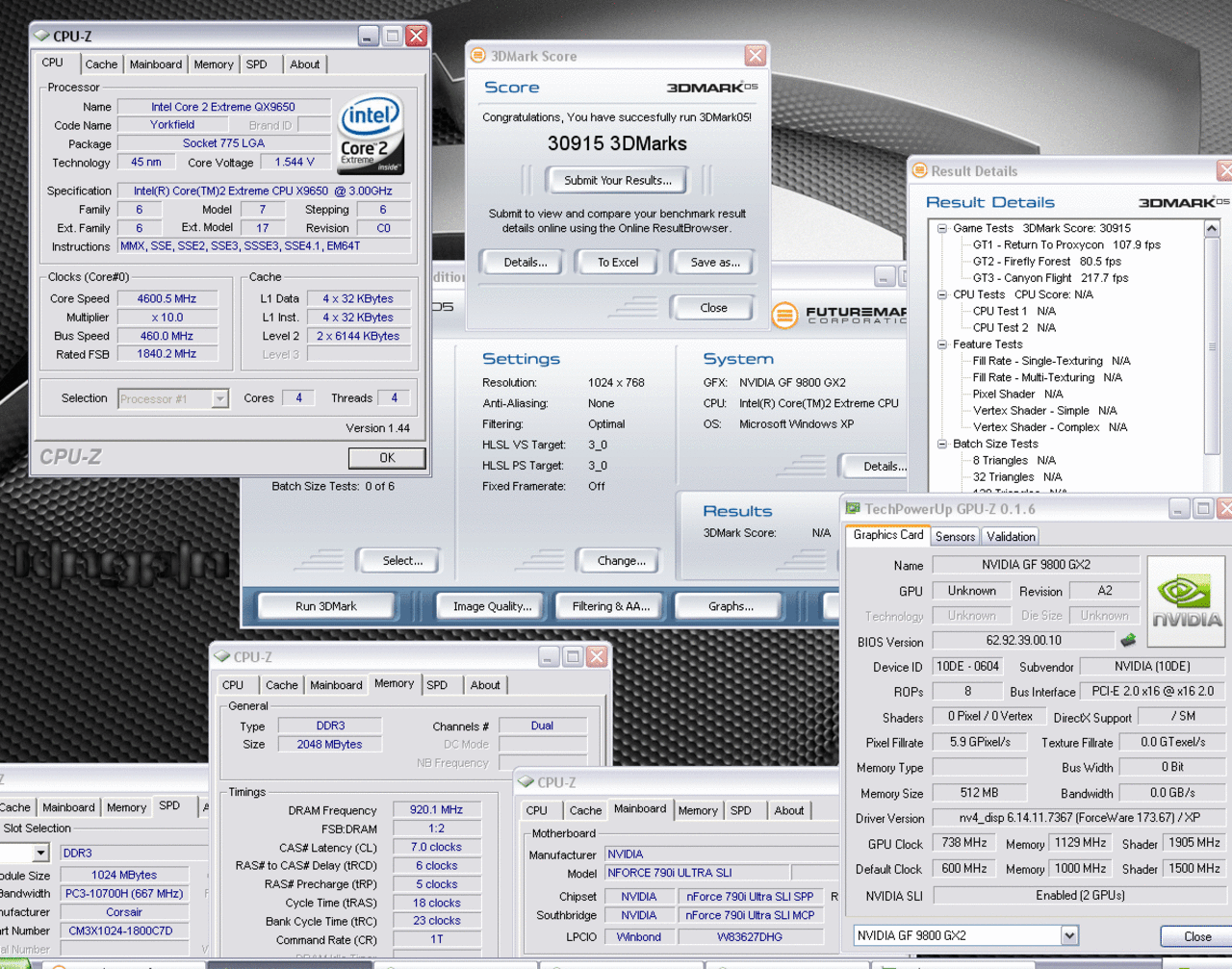Click the To Excel button
1232x969 pixels.
pyautogui.click(x=618, y=262)
